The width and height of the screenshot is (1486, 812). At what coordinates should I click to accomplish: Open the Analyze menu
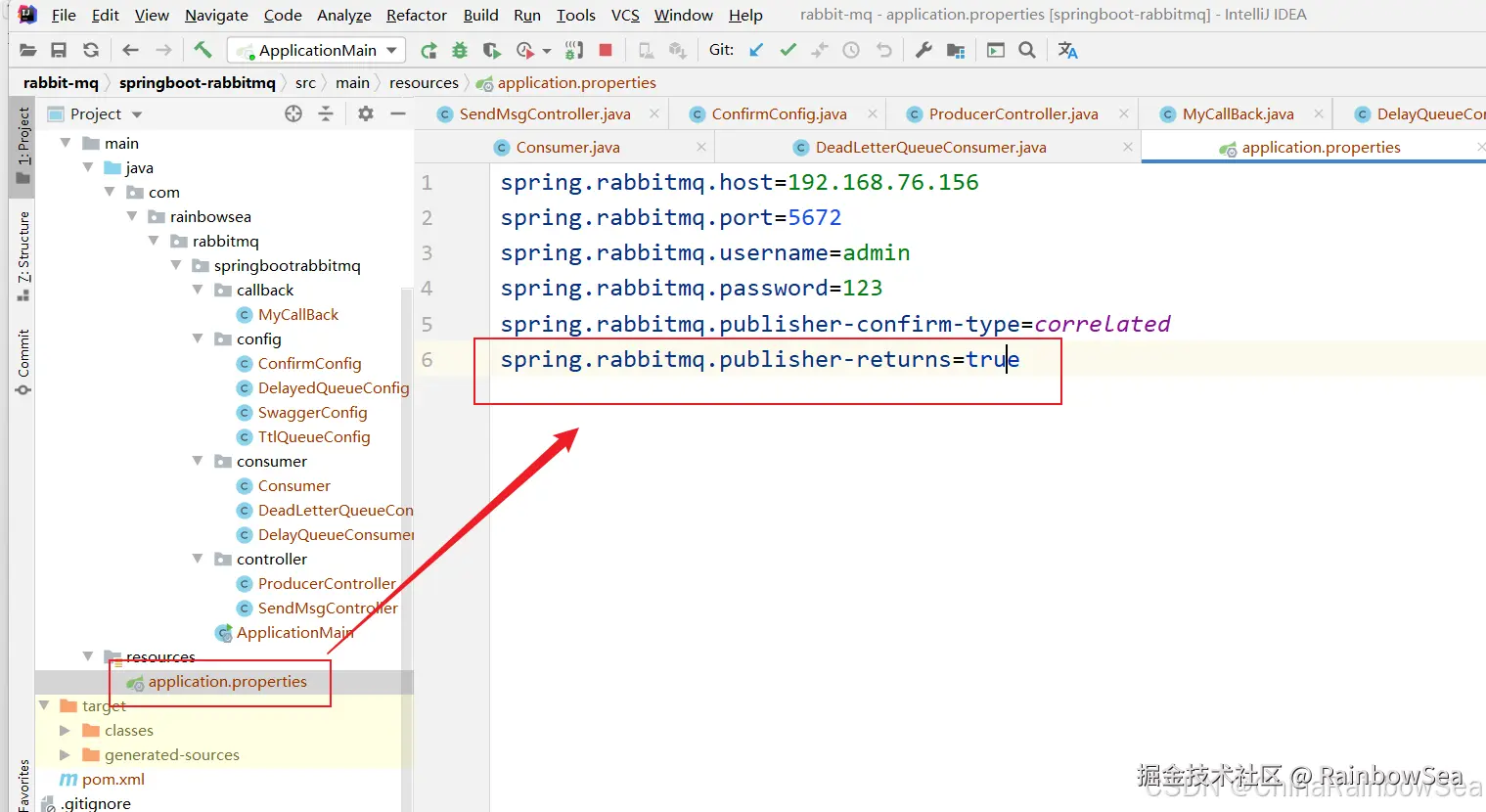[344, 15]
